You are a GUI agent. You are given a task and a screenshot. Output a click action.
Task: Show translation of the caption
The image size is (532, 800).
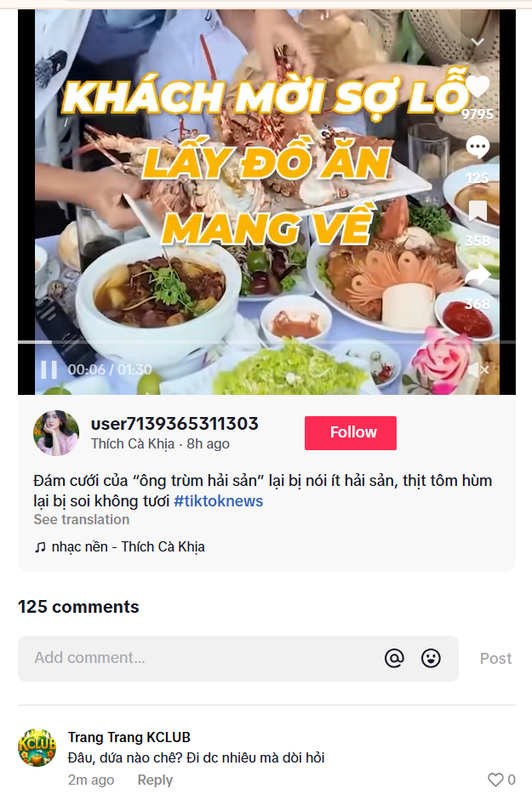[82, 519]
